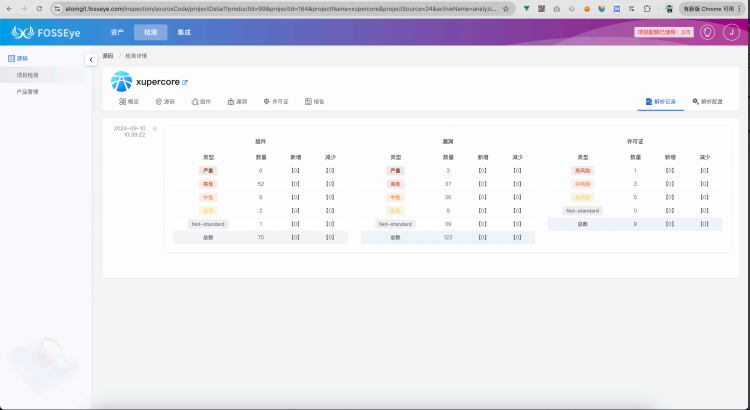
Task: Click the QR code extension icon
Action: coord(541,9)
